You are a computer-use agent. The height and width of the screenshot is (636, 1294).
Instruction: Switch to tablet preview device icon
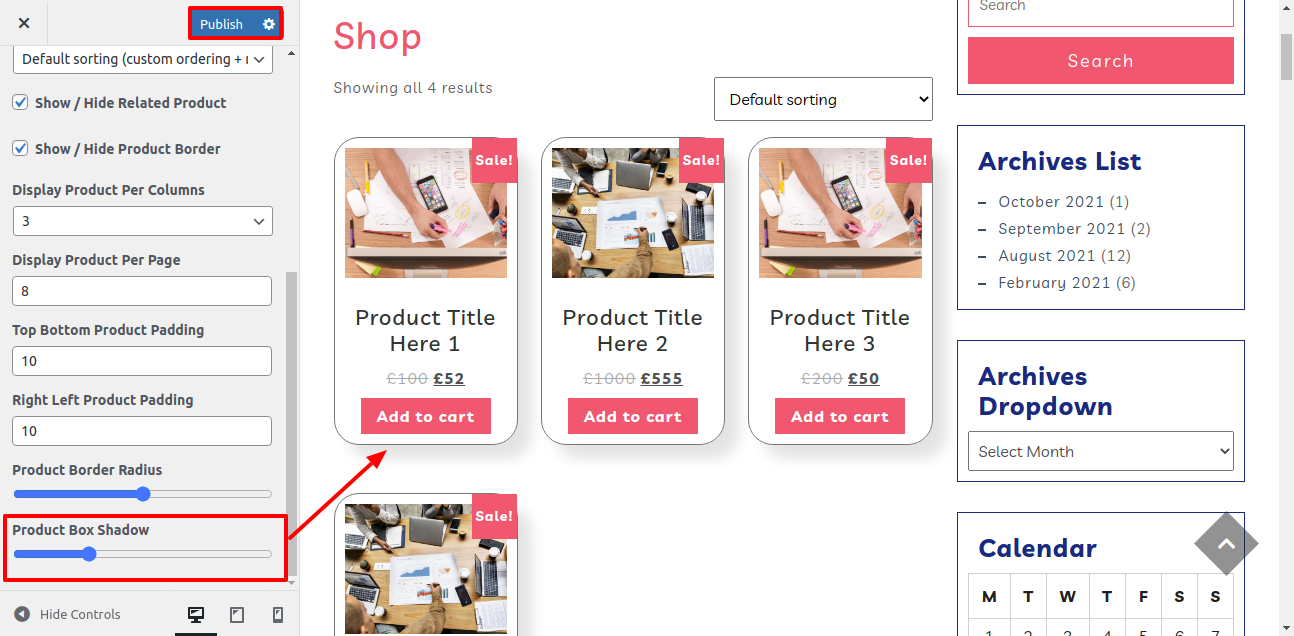click(x=237, y=615)
